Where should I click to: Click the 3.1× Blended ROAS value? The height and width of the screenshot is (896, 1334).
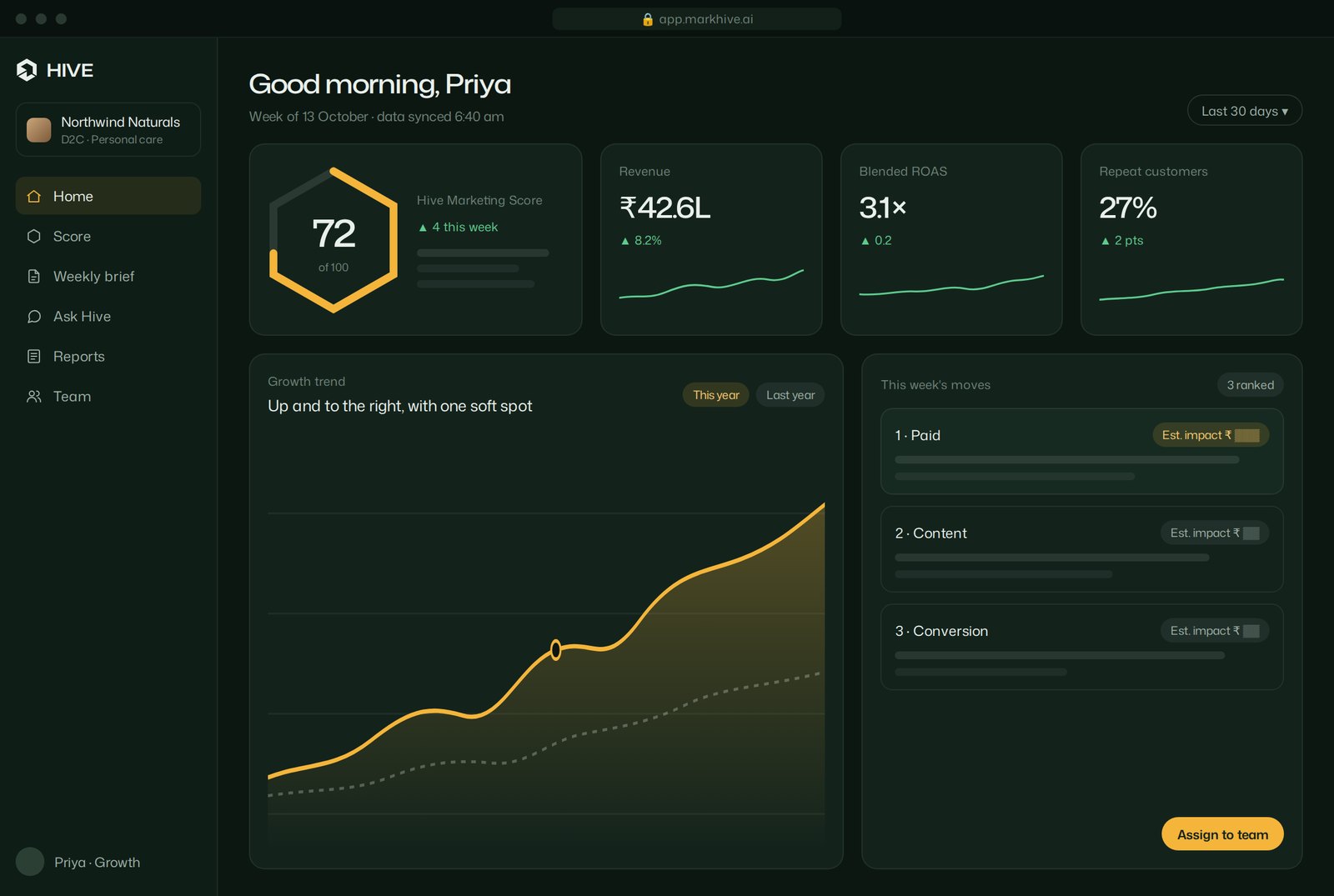883,208
